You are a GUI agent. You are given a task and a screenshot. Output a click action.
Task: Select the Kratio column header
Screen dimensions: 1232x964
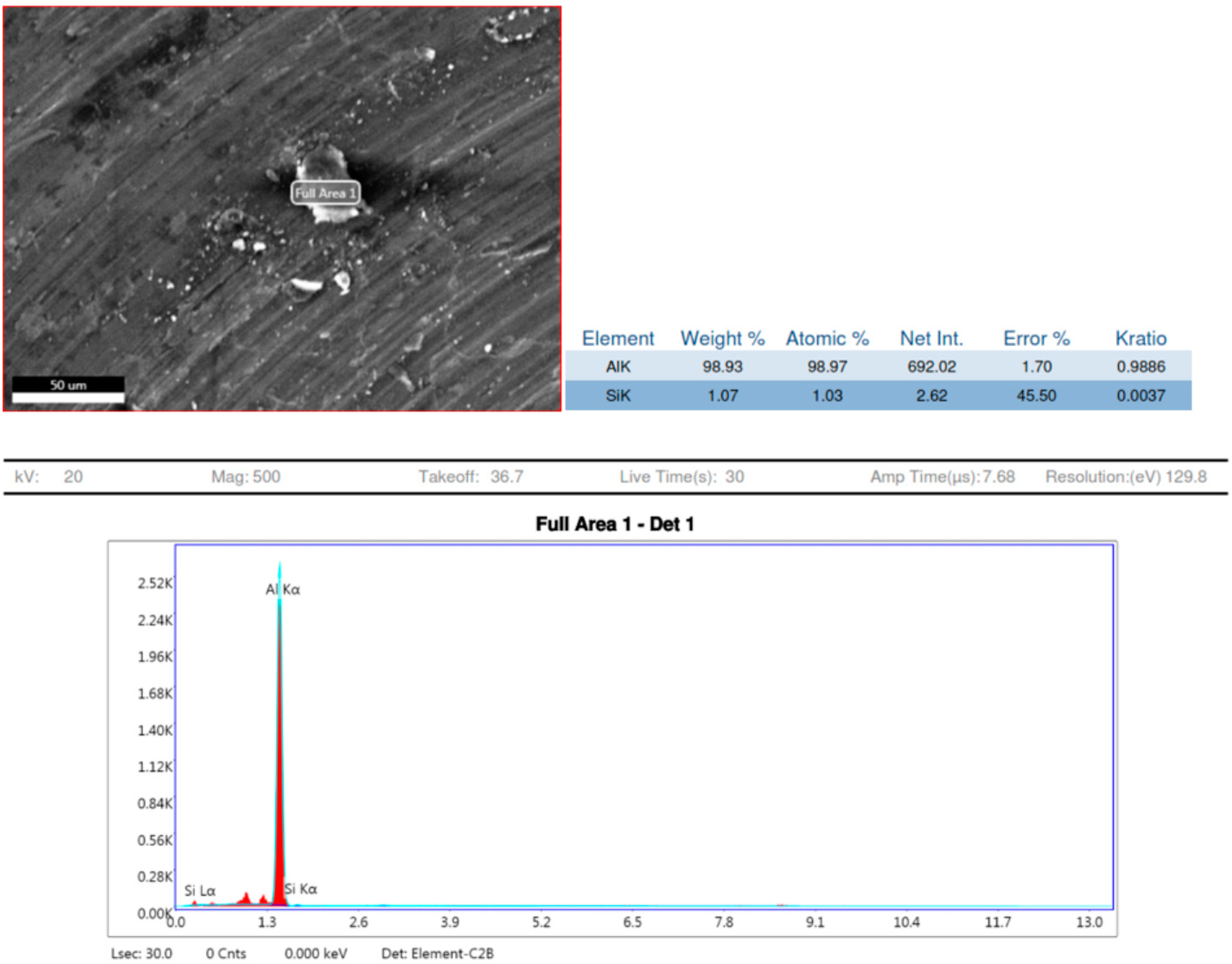[x=1141, y=338]
